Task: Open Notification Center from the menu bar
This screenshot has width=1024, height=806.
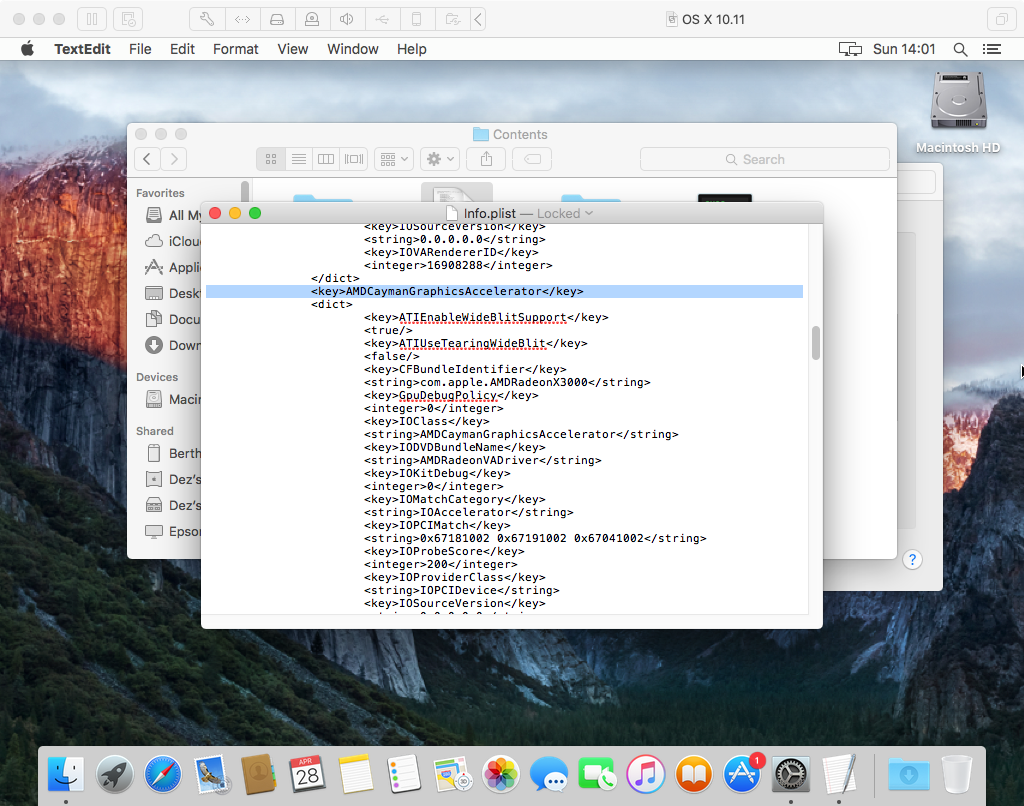Action: 991,49
